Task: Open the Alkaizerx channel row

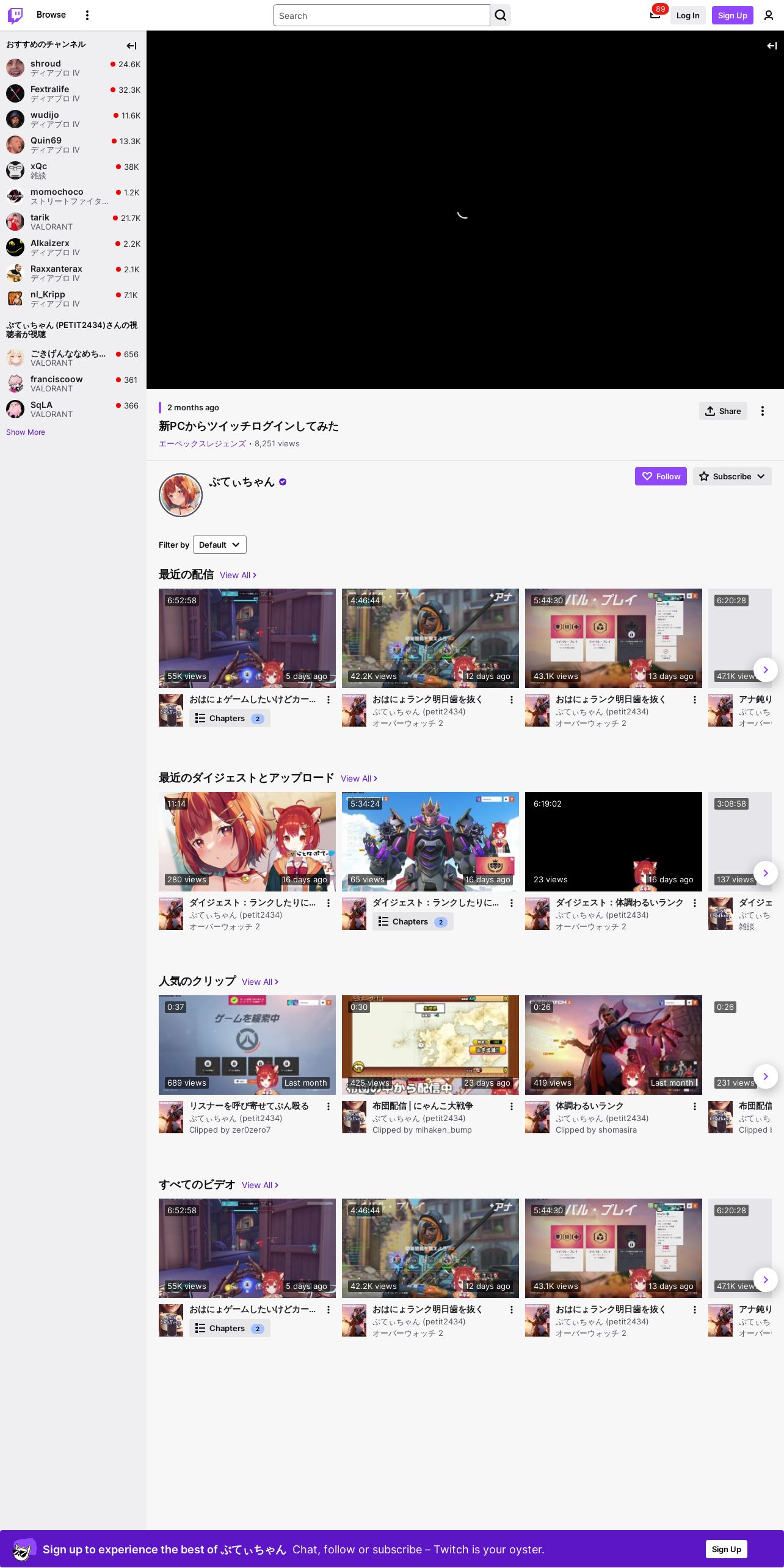Action: click(73, 247)
